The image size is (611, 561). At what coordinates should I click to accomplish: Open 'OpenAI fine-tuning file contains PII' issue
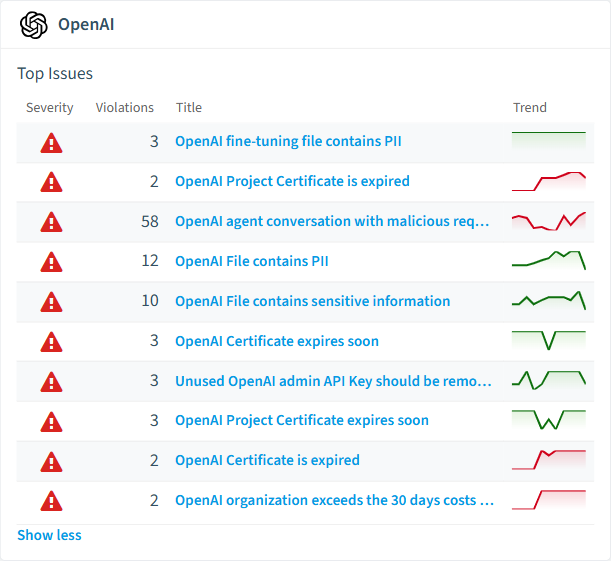[288, 141]
